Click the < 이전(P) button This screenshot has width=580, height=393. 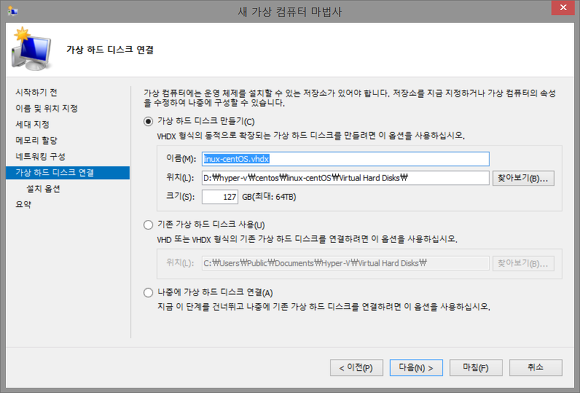[356, 368]
